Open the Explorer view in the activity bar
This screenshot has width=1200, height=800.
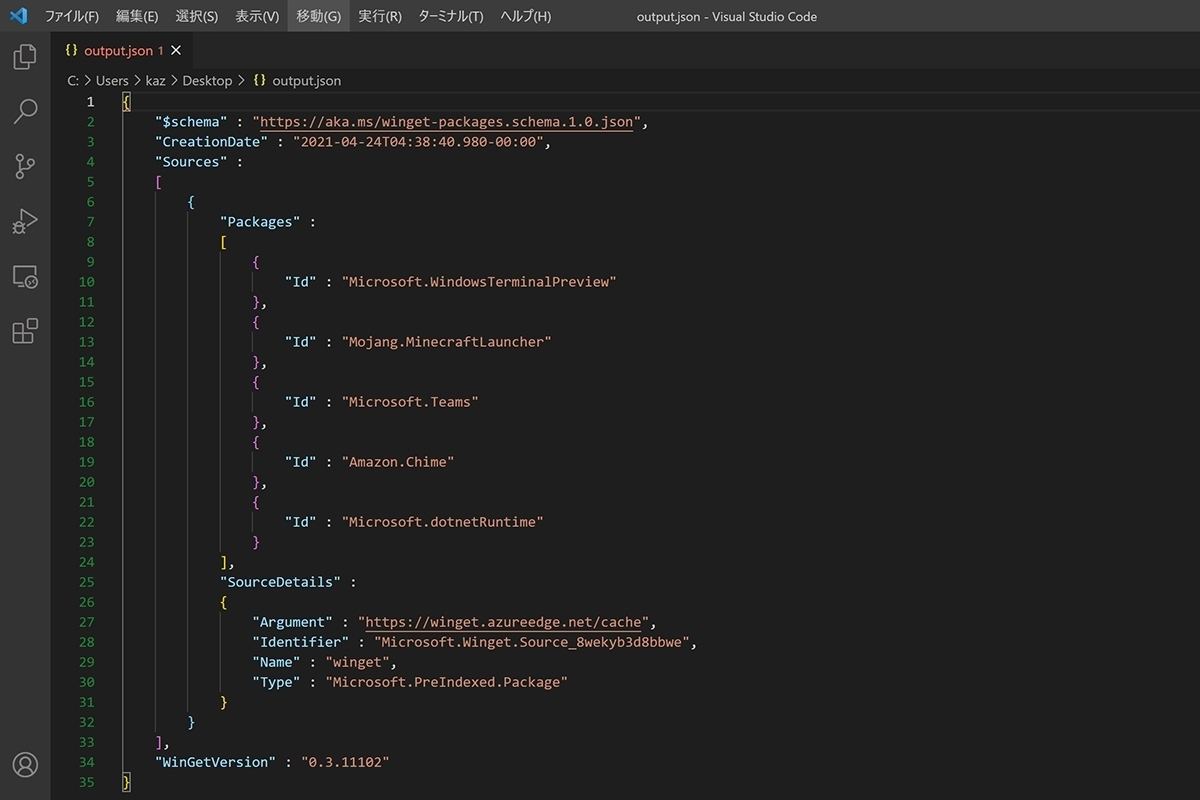25,57
